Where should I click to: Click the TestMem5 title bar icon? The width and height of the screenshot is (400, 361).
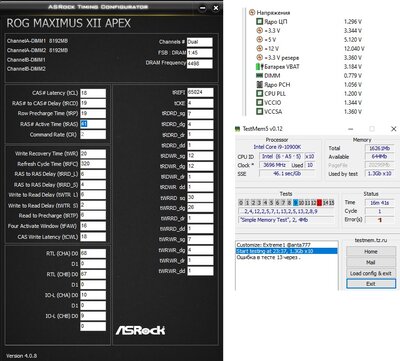237,129
